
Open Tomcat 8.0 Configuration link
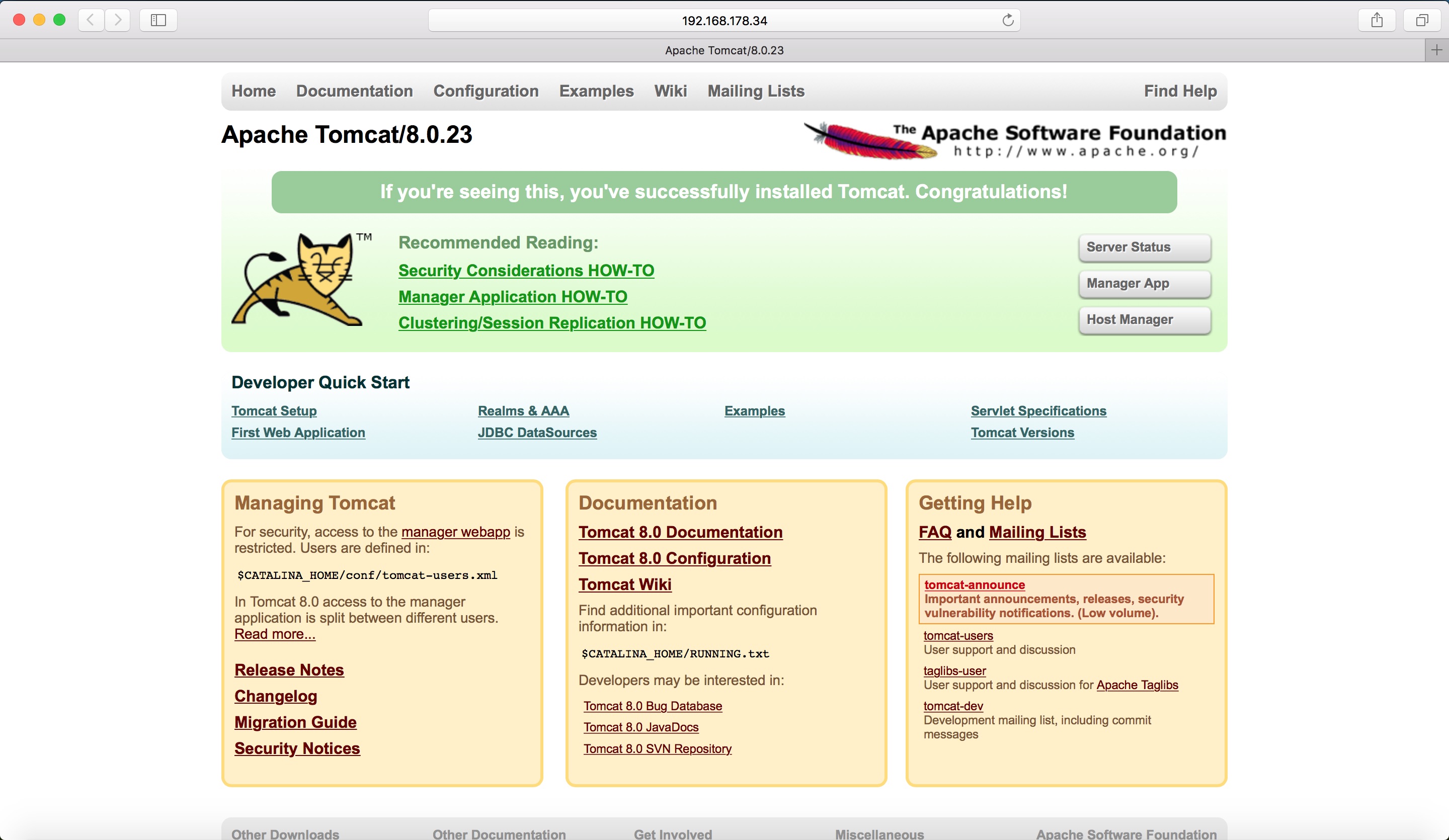(x=675, y=558)
